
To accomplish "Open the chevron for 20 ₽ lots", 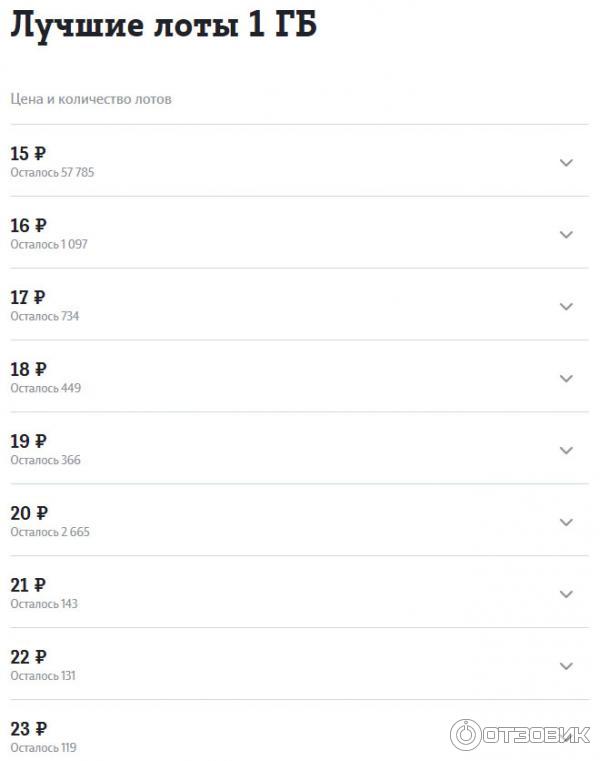I will point(566,522).
